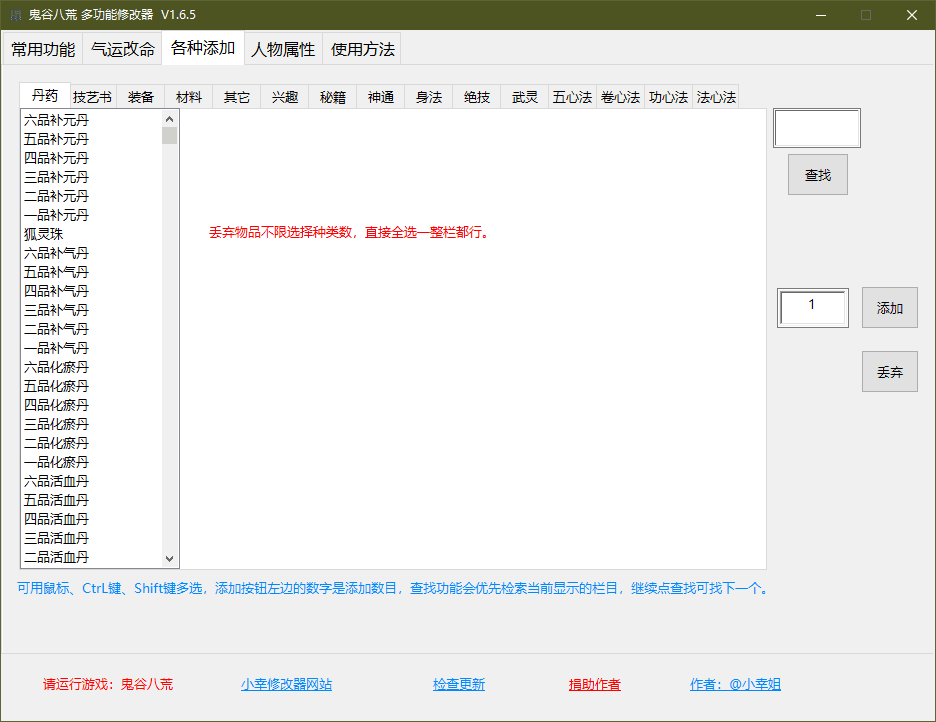View the 使用方法 instructions section
Image resolution: width=936 pixels, height=722 pixels.
click(x=361, y=47)
